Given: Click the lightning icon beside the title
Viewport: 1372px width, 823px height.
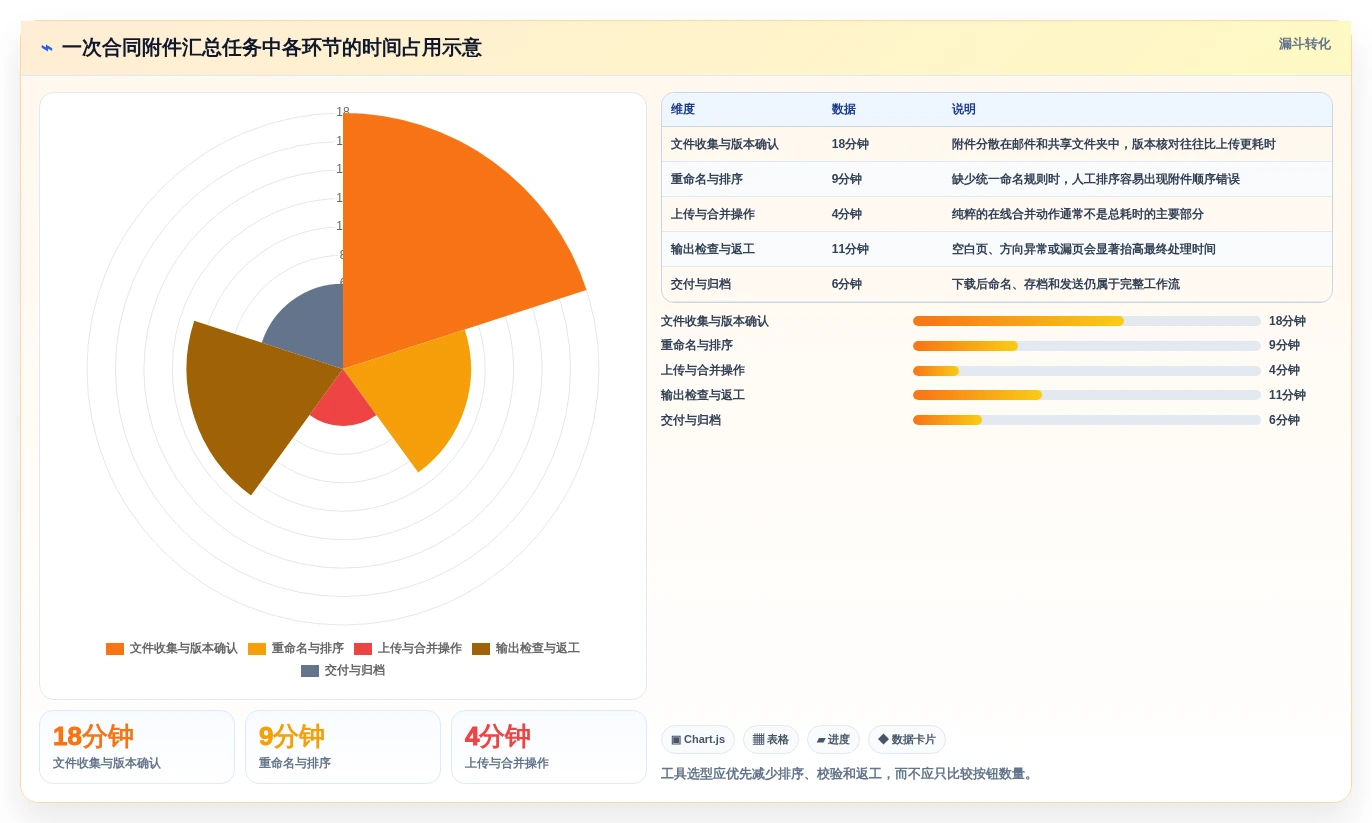Looking at the screenshot, I should click(x=47, y=48).
